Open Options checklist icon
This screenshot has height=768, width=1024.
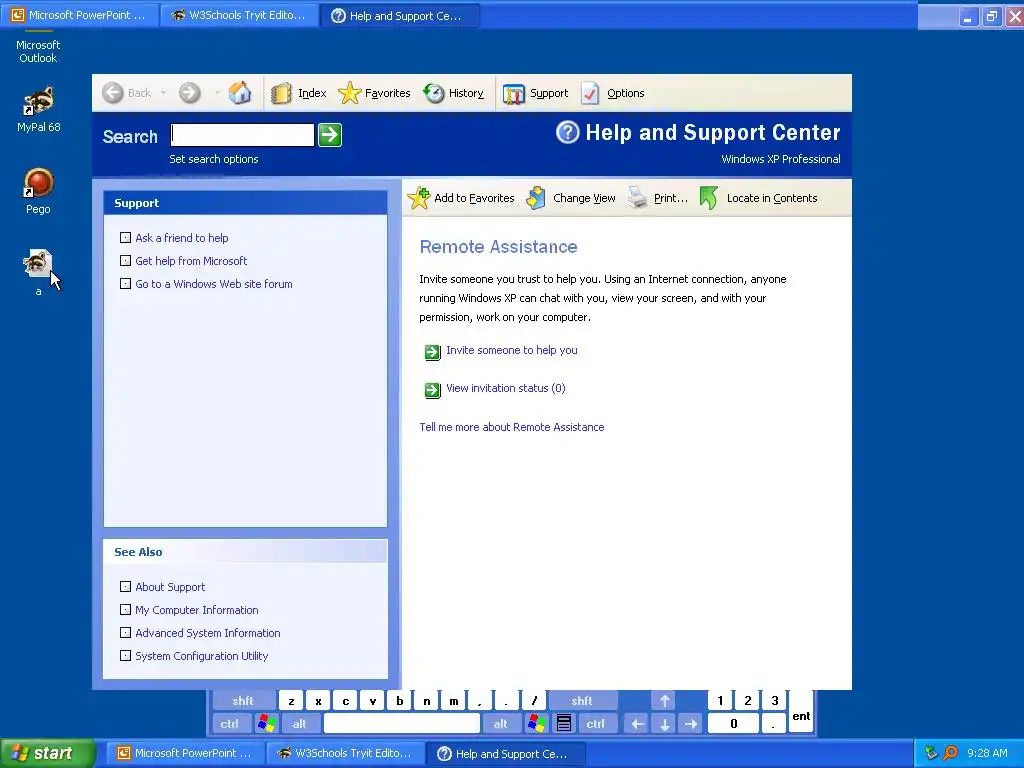[590, 93]
